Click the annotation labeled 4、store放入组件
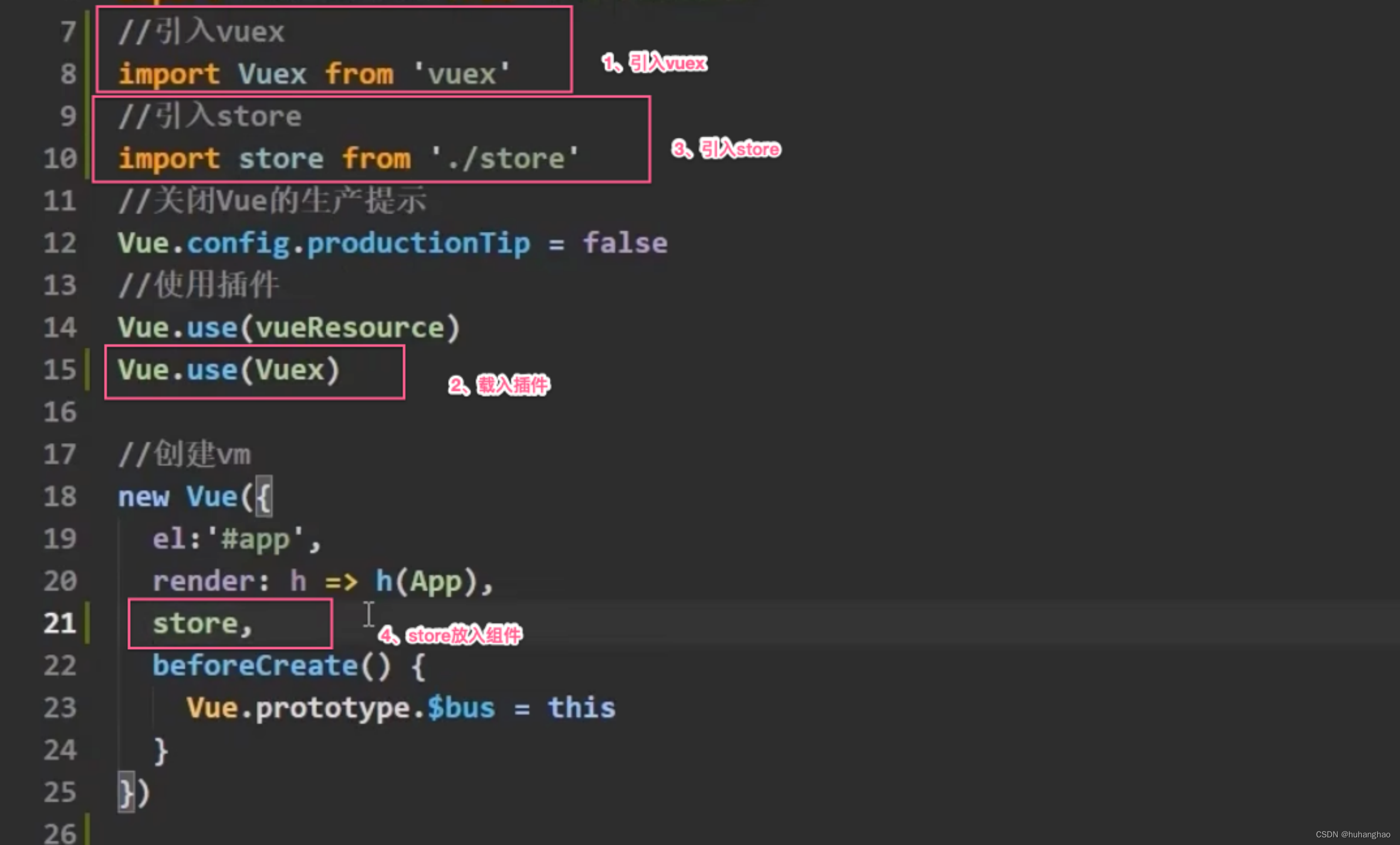This screenshot has width=1400, height=845. 451,636
